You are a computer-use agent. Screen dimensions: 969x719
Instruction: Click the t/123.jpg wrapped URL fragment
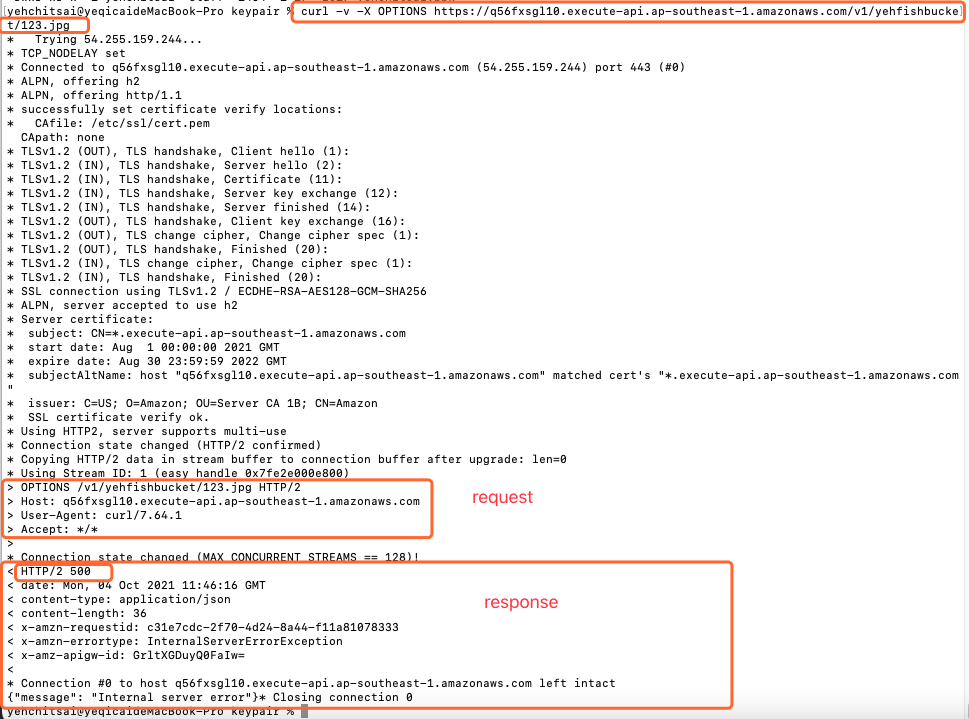[38, 25]
